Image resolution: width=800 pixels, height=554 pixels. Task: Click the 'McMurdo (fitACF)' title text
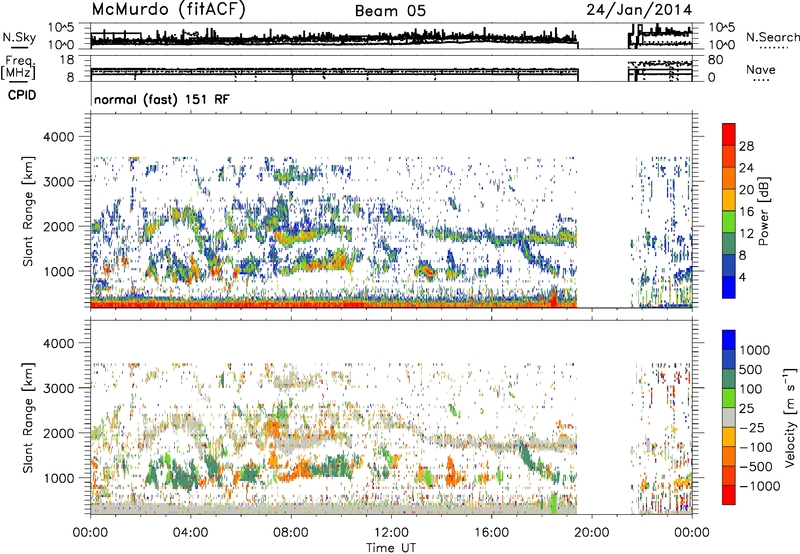168,10
